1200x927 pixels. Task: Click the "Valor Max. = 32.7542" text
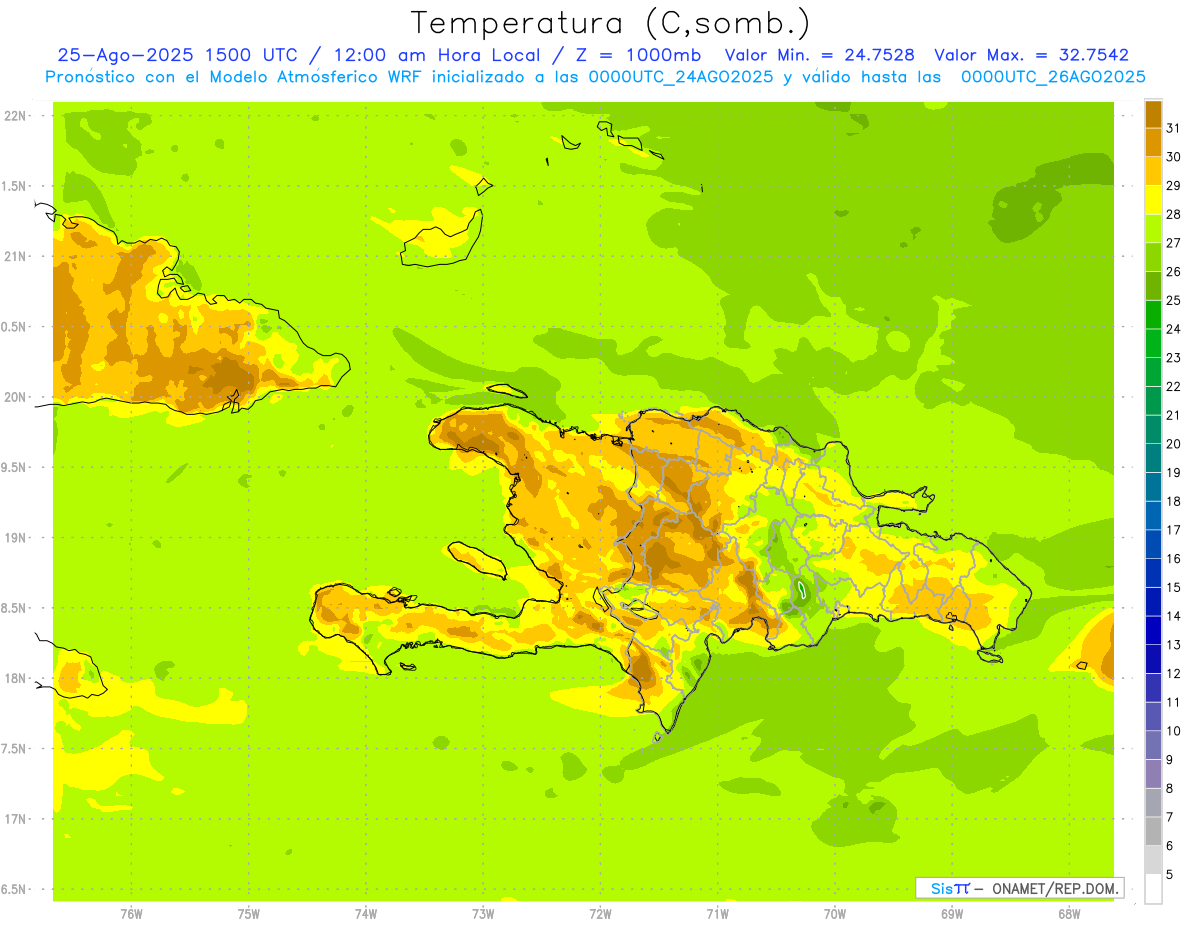click(x=1031, y=55)
